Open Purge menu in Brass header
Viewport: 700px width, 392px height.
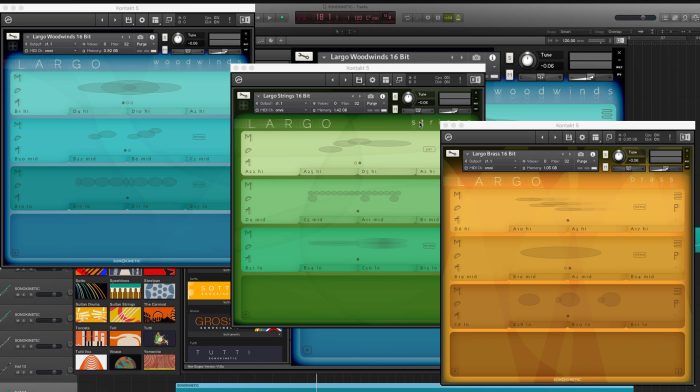pyautogui.click(x=582, y=161)
